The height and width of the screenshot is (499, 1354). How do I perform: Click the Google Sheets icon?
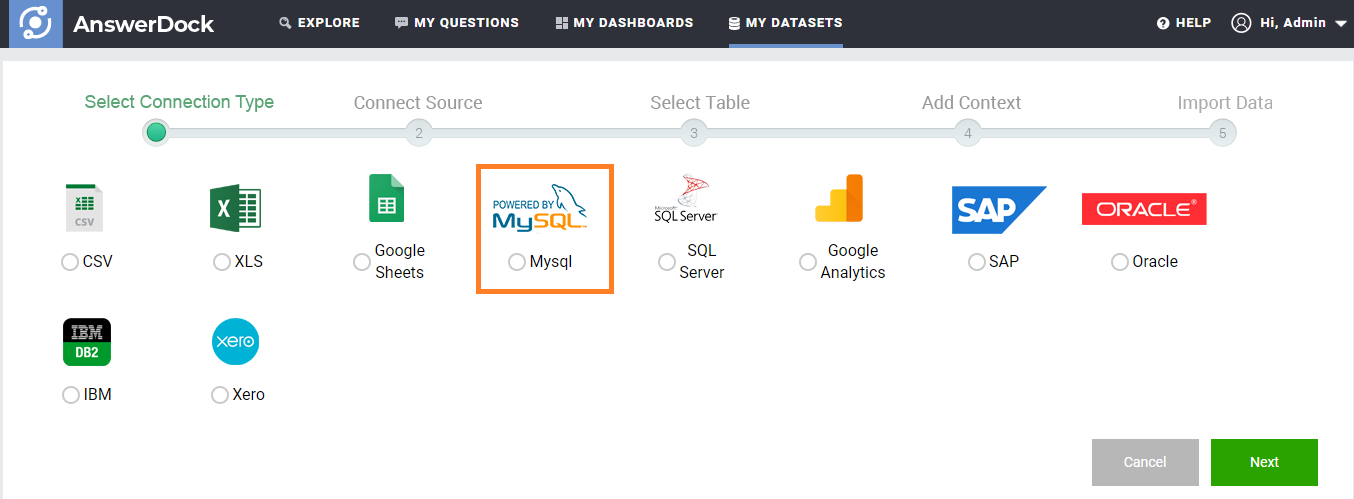point(387,198)
